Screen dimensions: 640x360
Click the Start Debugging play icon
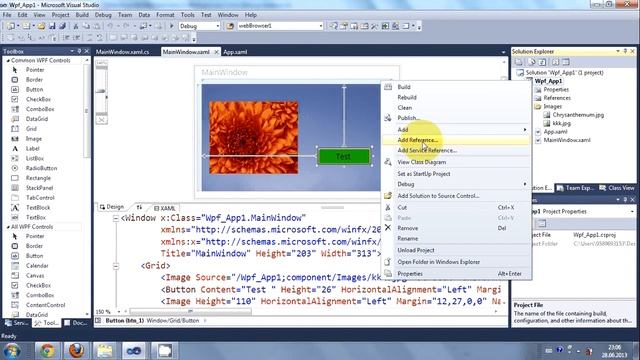tap(171, 26)
